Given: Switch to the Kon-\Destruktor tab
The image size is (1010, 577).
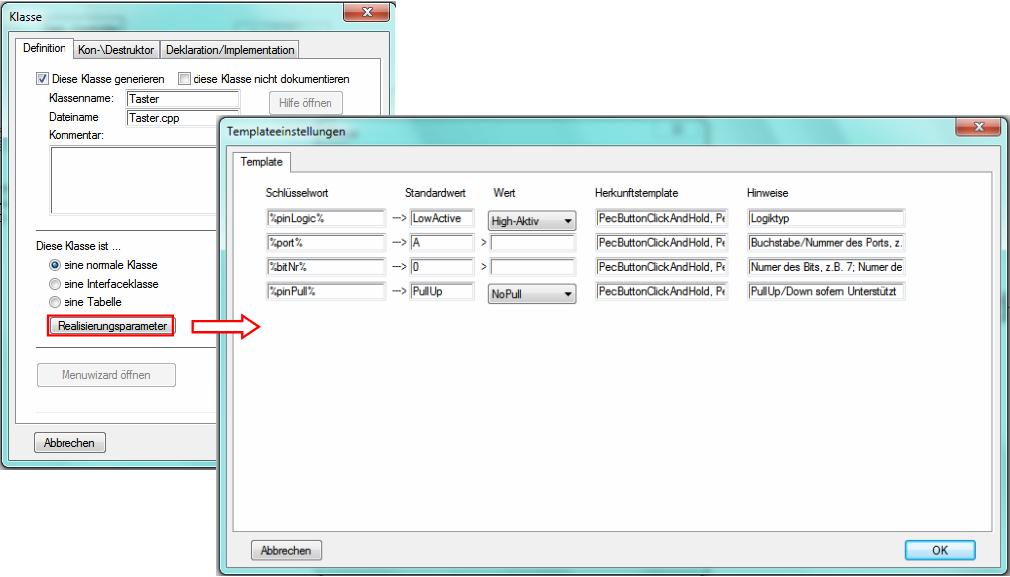Looking at the screenshot, I should coord(116,50).
